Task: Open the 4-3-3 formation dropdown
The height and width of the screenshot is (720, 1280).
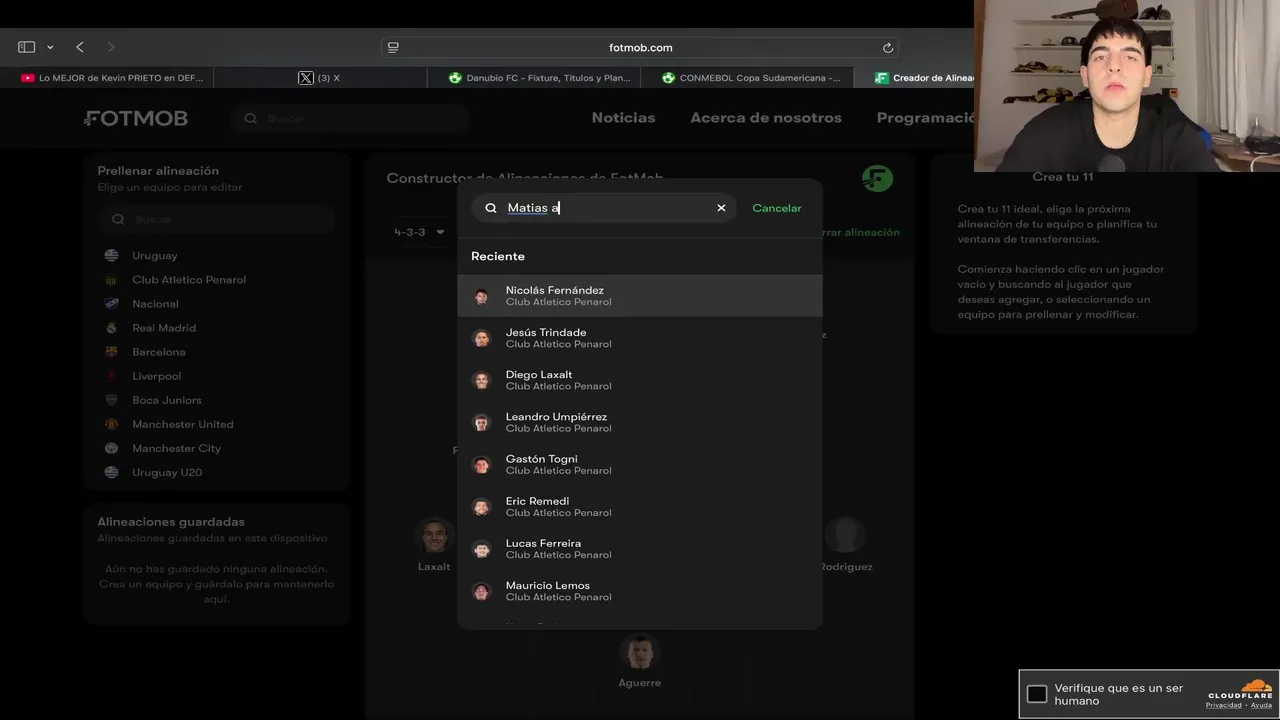Action: click(420, 232)
